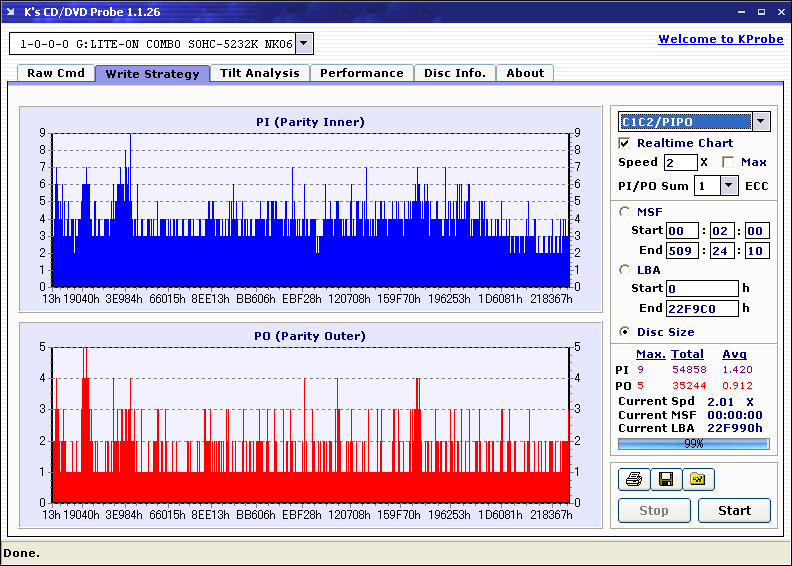Toggle the Max speed checkbox
The height and width of the screenshot is (566, 792).
[x=728, y=162]
